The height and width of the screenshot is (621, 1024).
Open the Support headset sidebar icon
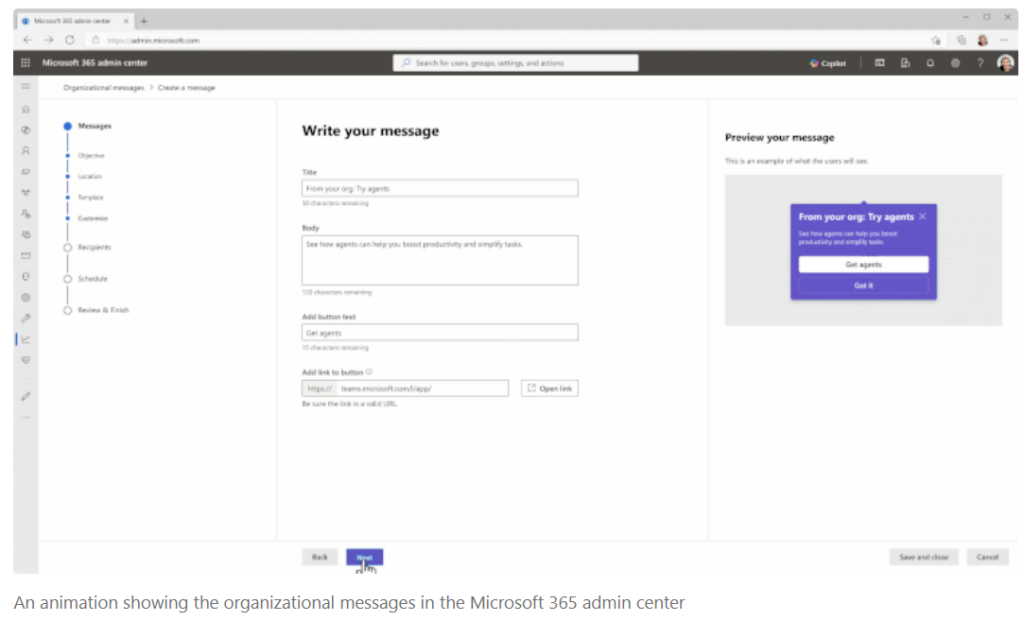pyautogui.click(x=25, y=276)
